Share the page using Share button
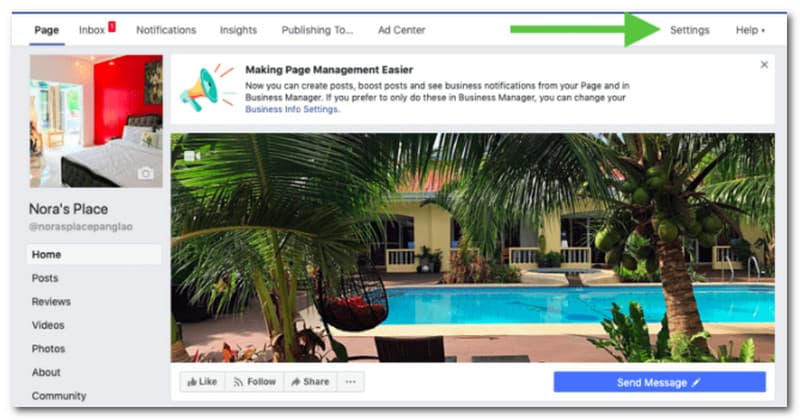 (310, 382)
